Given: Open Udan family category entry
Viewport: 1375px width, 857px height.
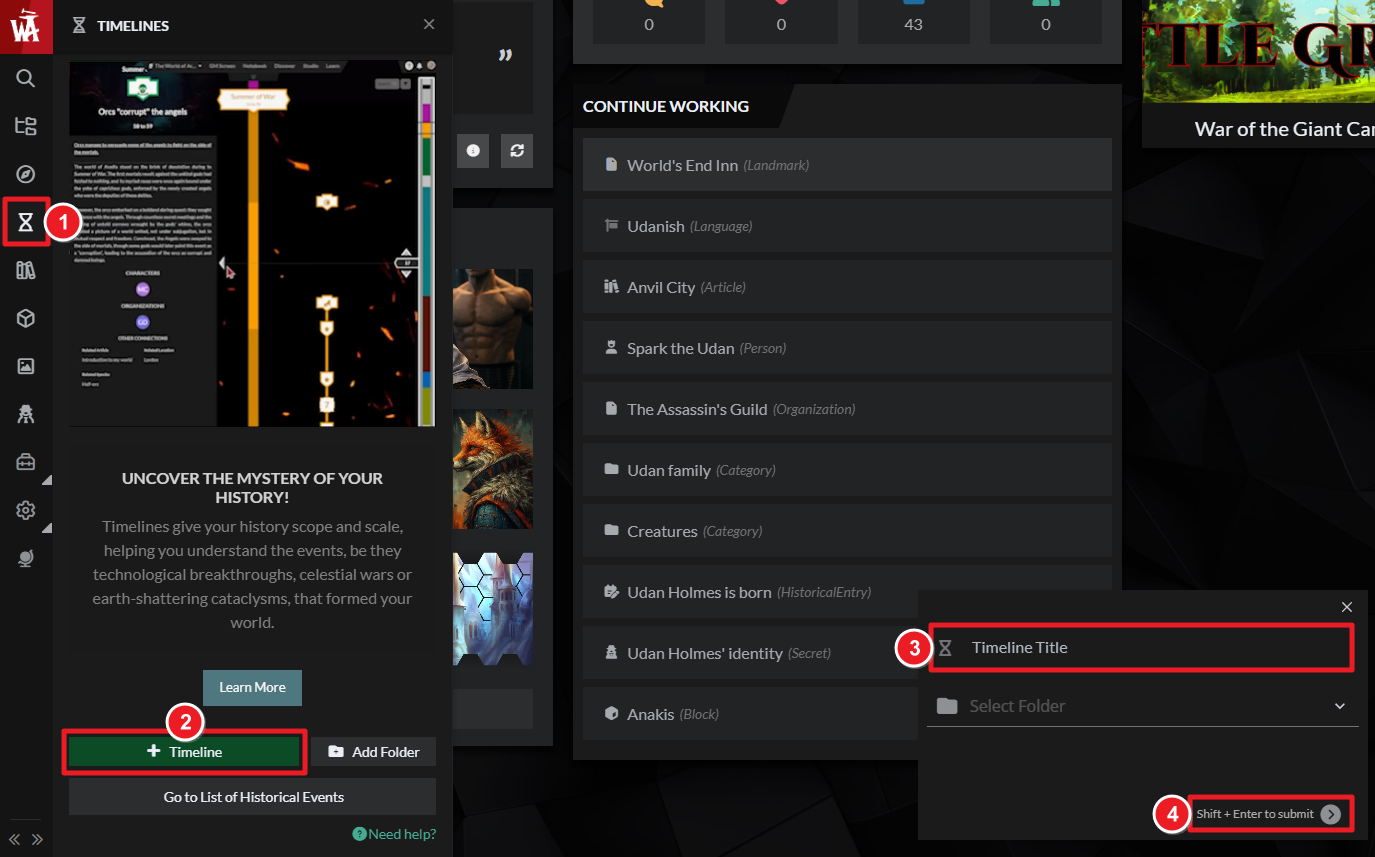Looking at the screenshot, I should click(847, 470).
